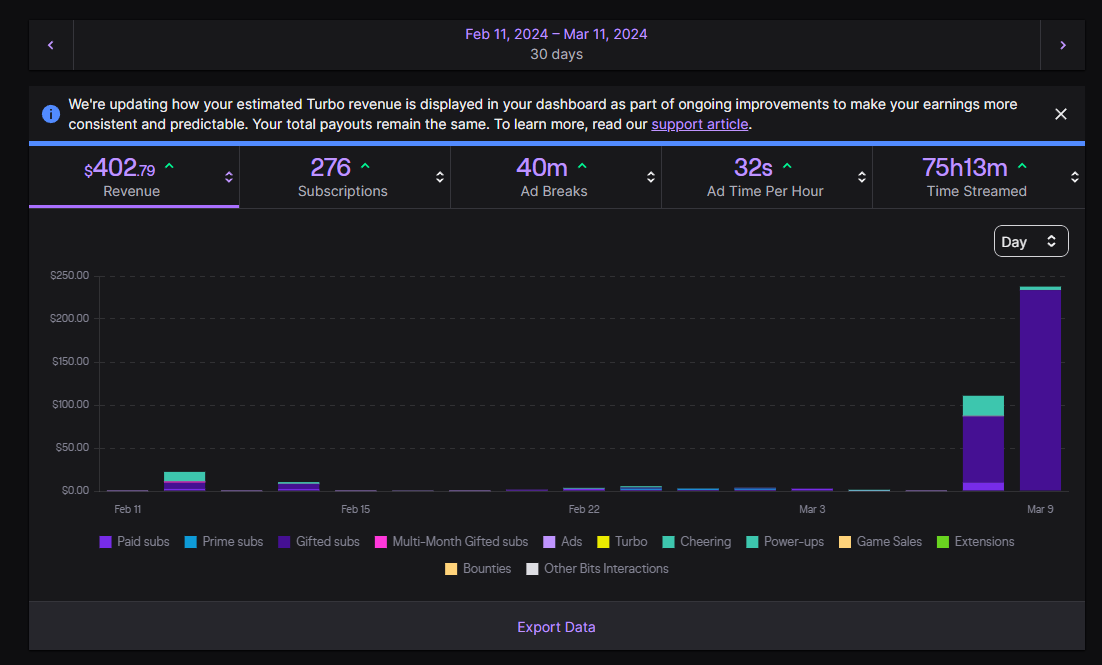Image resolution: width=1102 pixels, height=665 pixels.
Task: Click the green up-arrow beside Revenue amount
Action: 169,166
